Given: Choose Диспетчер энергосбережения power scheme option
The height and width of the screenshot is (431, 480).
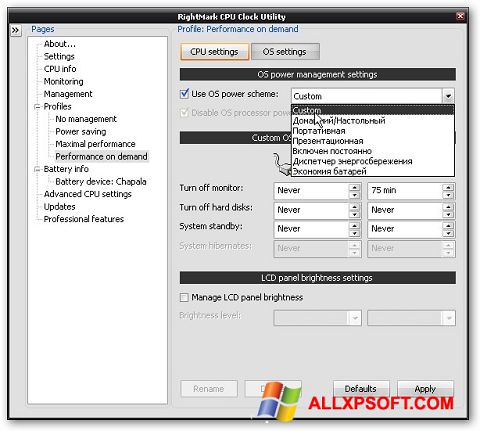Looking at the screenshot, I should tap(373, 161).
